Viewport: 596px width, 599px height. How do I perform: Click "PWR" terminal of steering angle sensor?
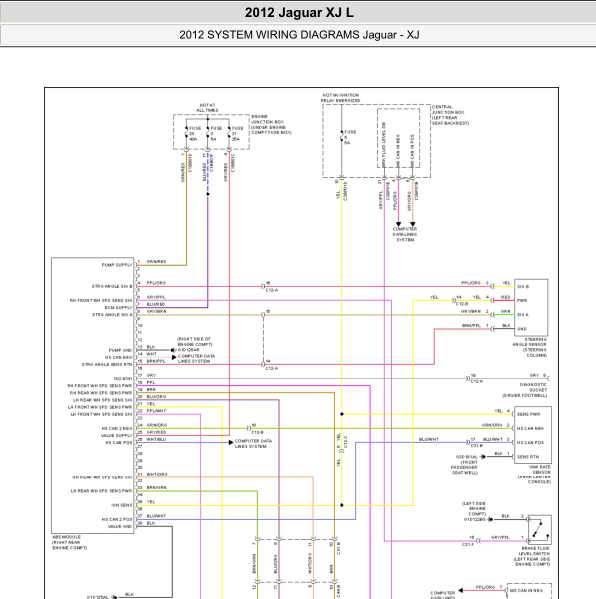522,301
